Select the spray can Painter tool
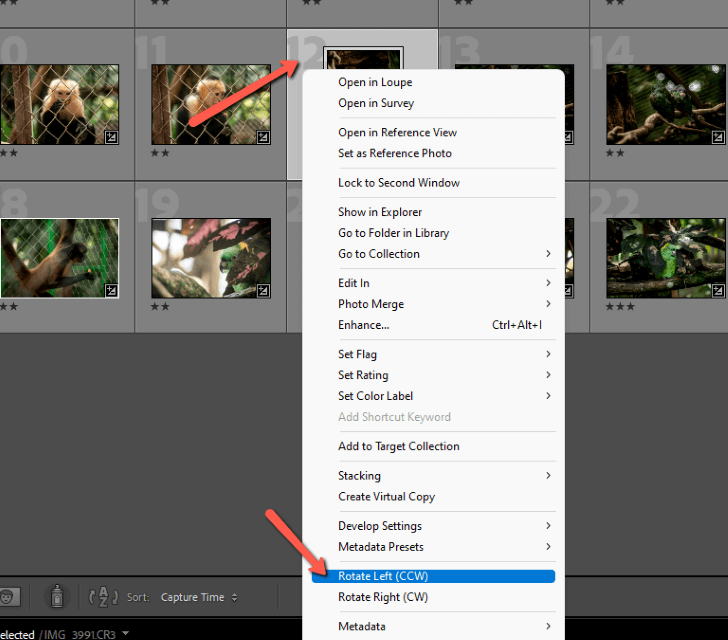This screenshot has width=728, height=640. 57,596
